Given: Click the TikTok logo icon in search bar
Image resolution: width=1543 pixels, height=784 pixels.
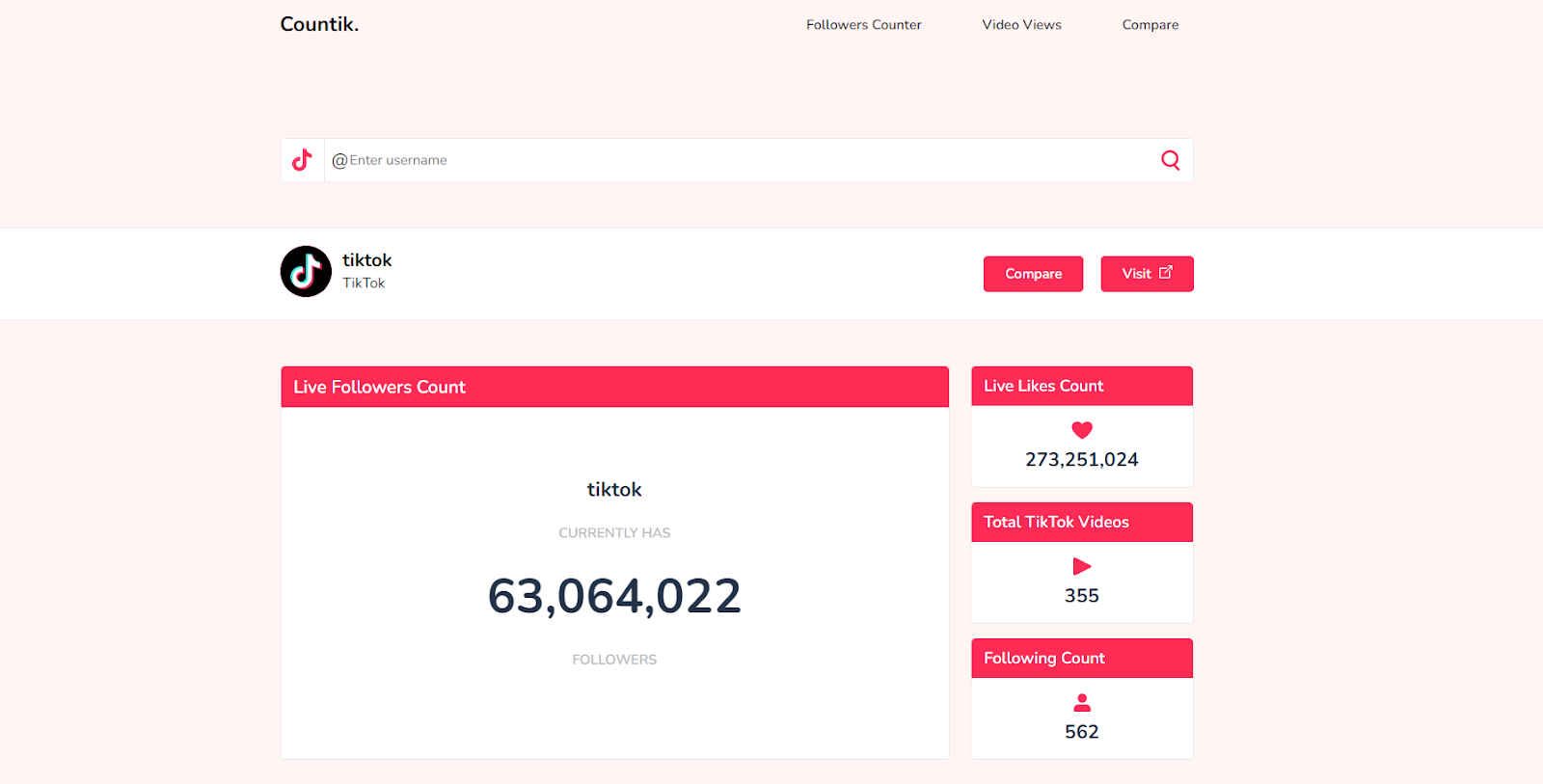Looking at the screenshot, I should (302, 160).
